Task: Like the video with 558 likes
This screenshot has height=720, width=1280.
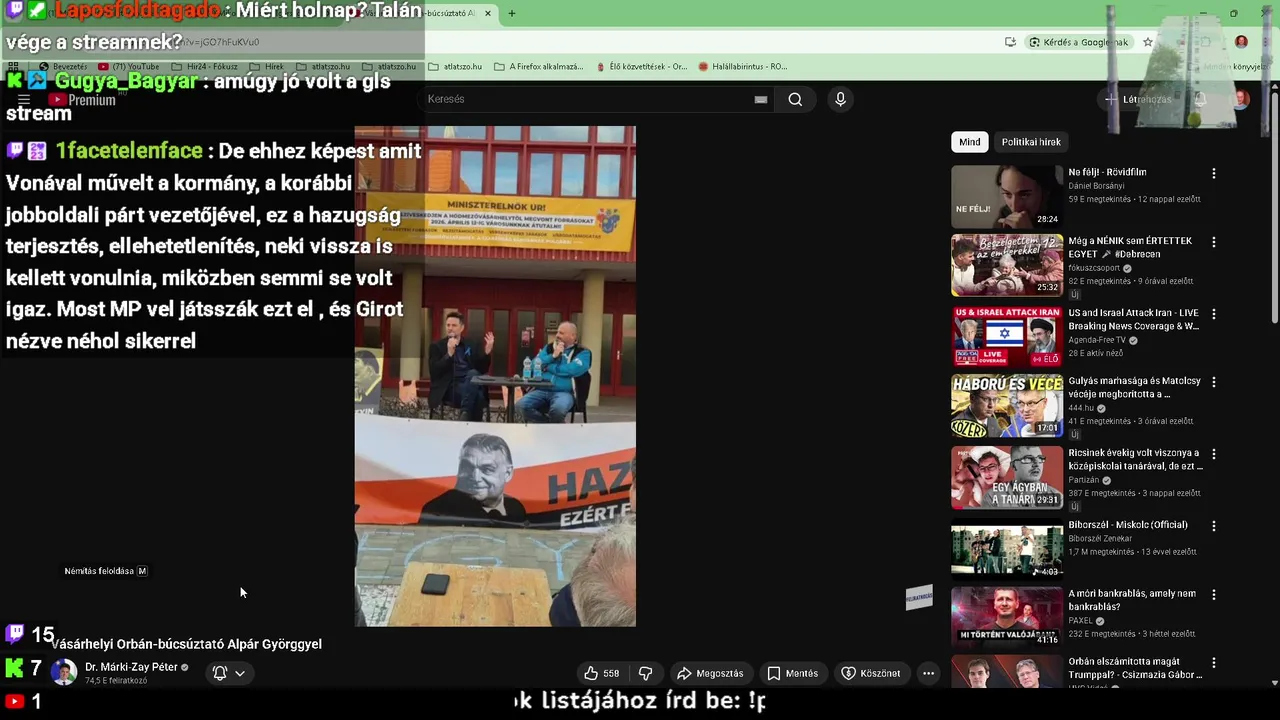Action: 602,673
